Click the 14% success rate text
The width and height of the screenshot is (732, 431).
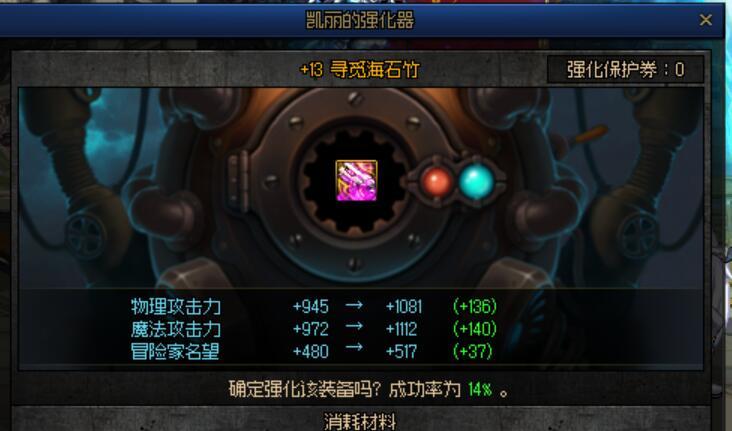[x=480, y=389]
